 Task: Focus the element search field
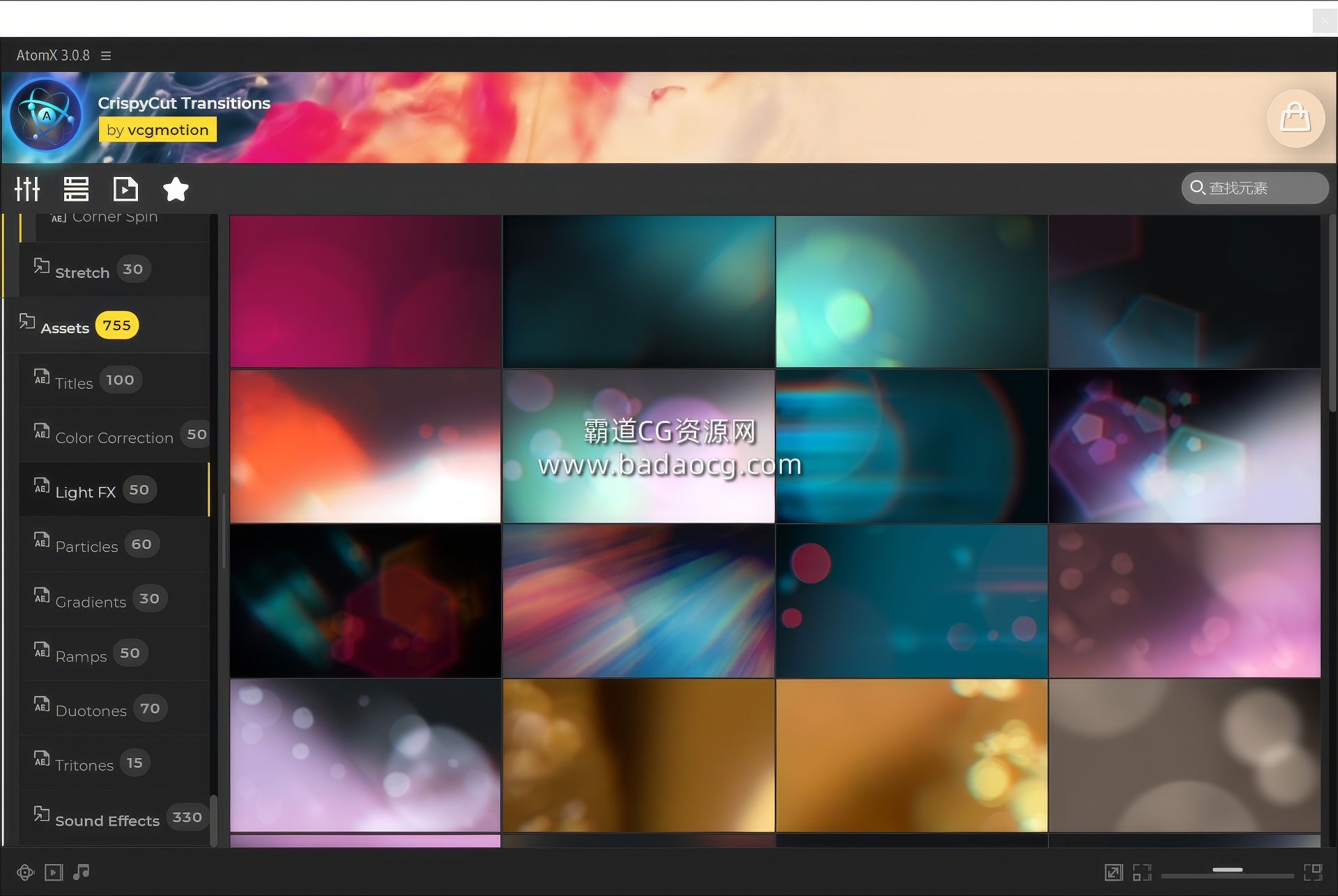1254,187
